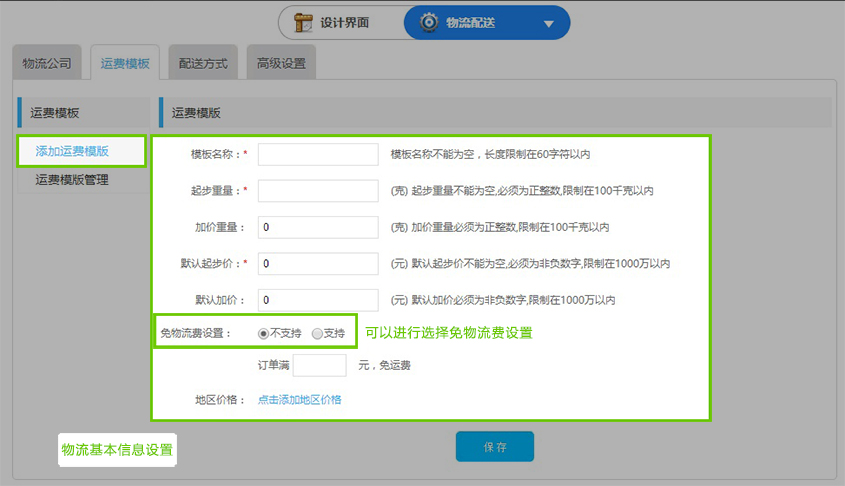Select the 运费模板 tab
This screenshot has height=486, width=845.
tap(124, 63)
